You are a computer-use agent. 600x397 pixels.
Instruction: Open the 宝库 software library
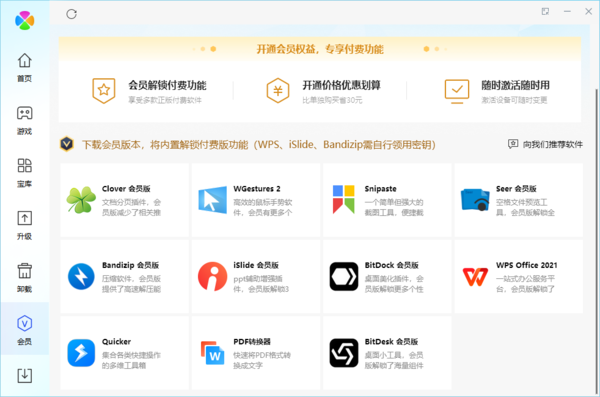24,173
